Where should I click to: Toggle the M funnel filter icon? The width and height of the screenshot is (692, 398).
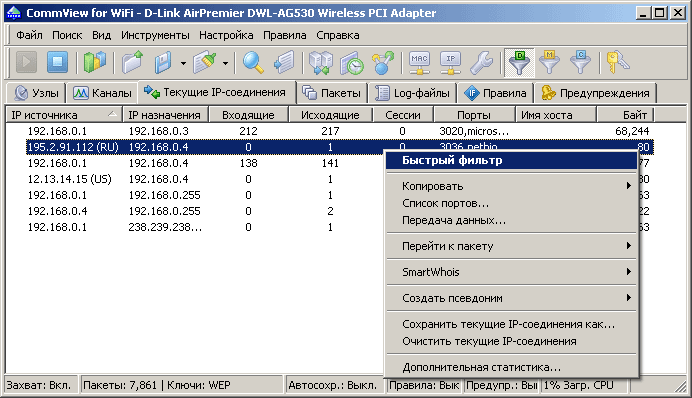pyautogui.click(x=549, y=62)
